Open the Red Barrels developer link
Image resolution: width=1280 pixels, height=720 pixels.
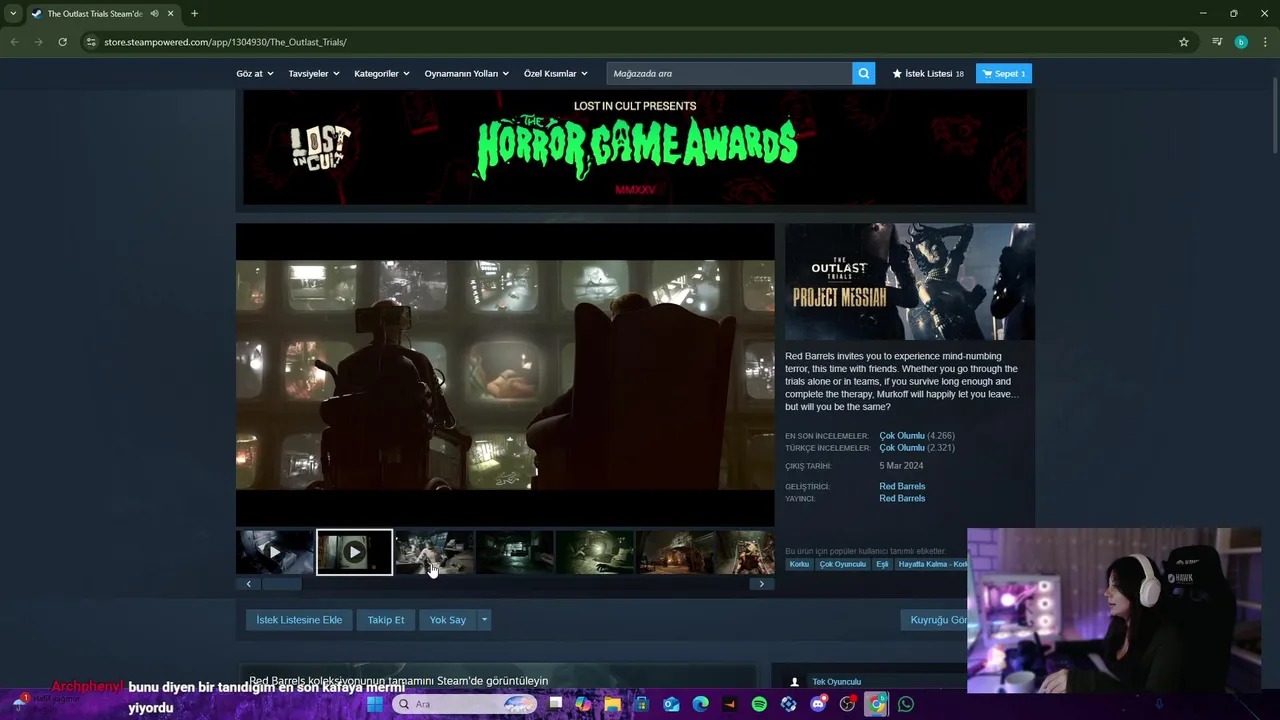pyautogui.click(x=902, y=486)
